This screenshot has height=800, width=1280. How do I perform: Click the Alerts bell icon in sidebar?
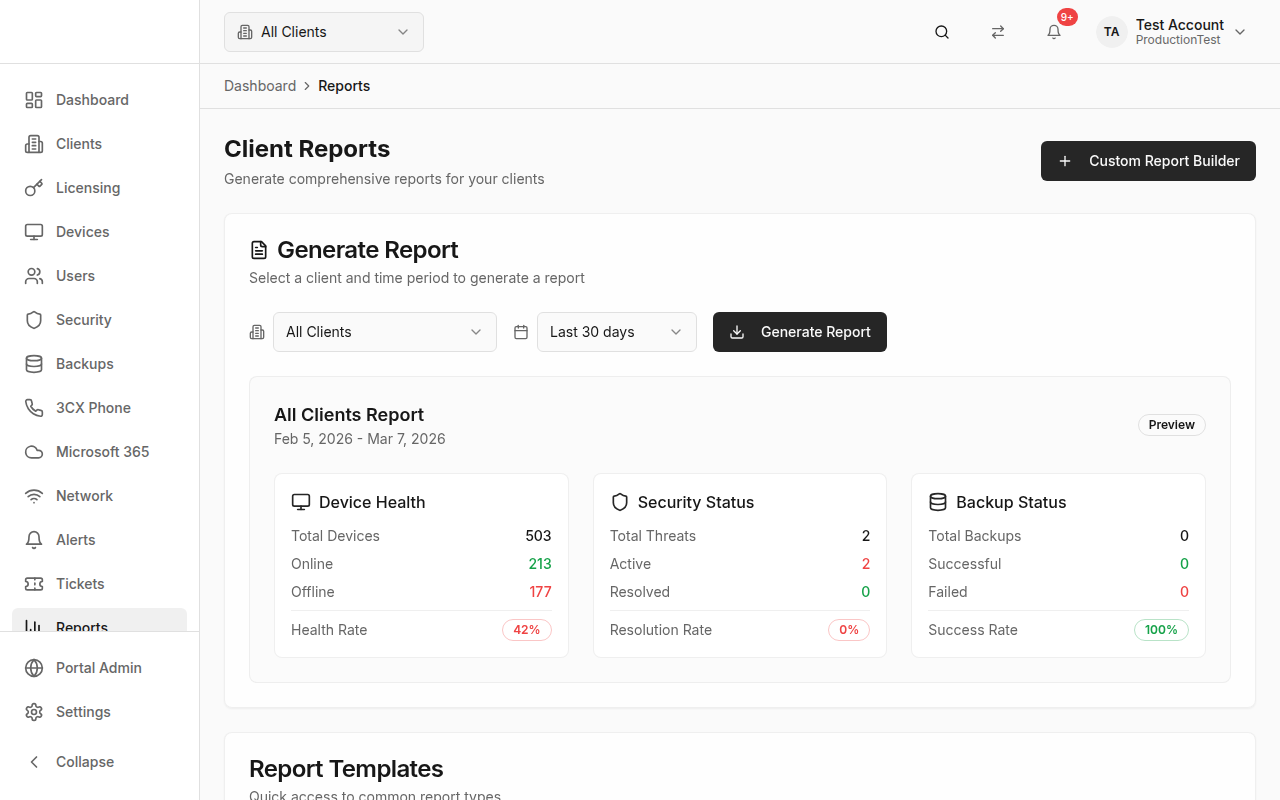point(34,540)
